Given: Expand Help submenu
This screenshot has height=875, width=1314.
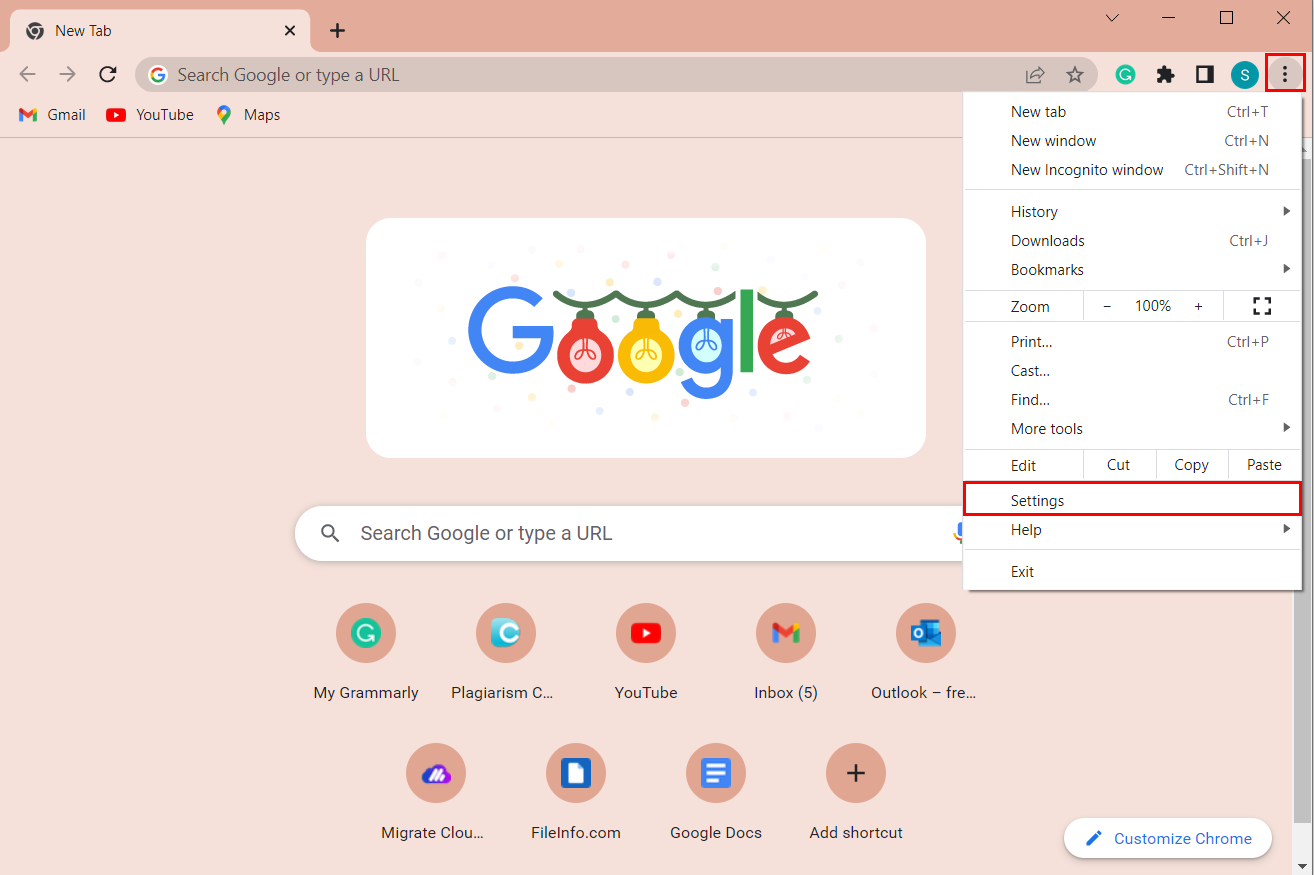Looking at the screenshot, I should pyautogui.click(x=1132, y=530).
